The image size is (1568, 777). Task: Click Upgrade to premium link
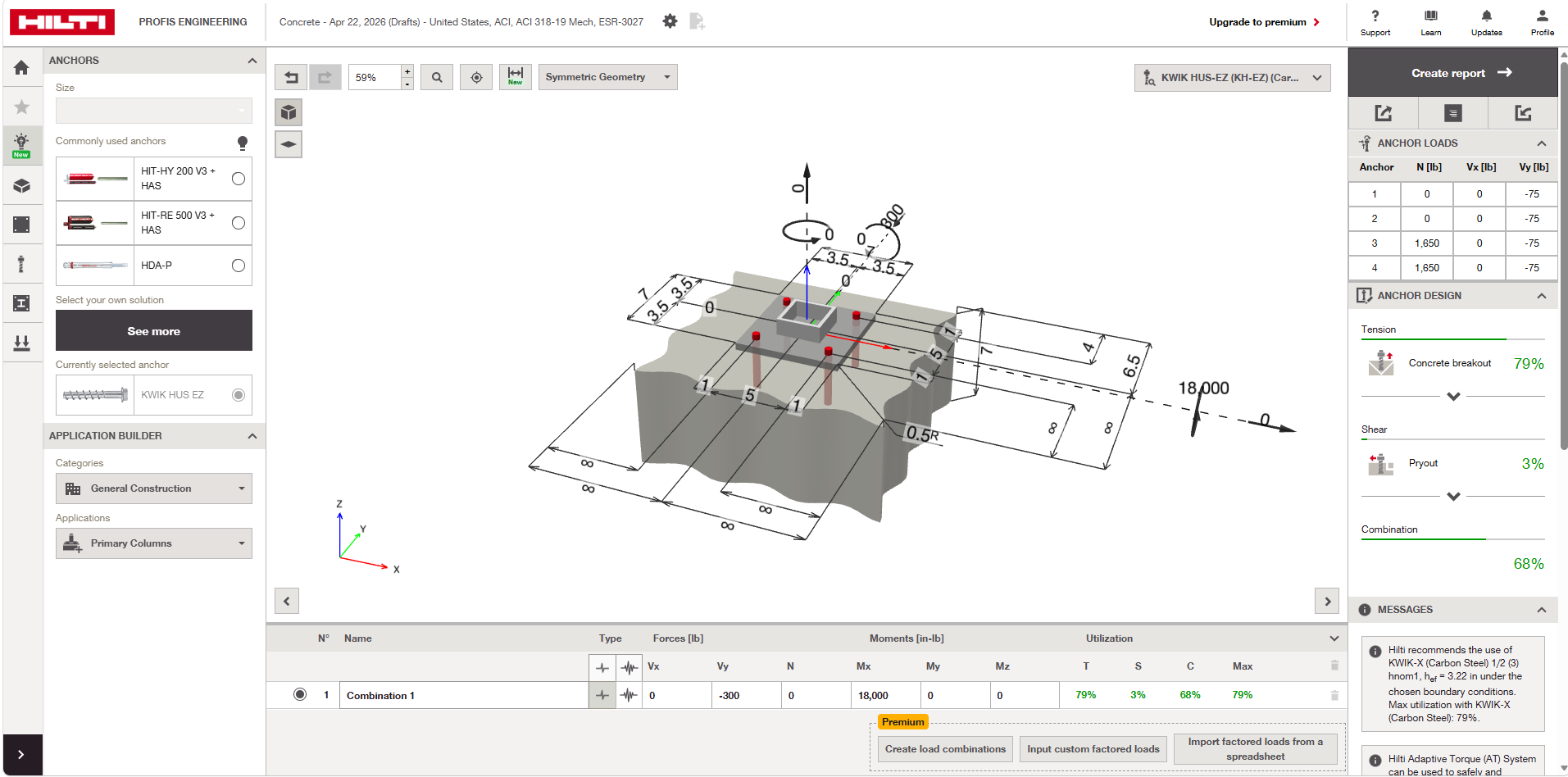click(x=1265, y=22)
